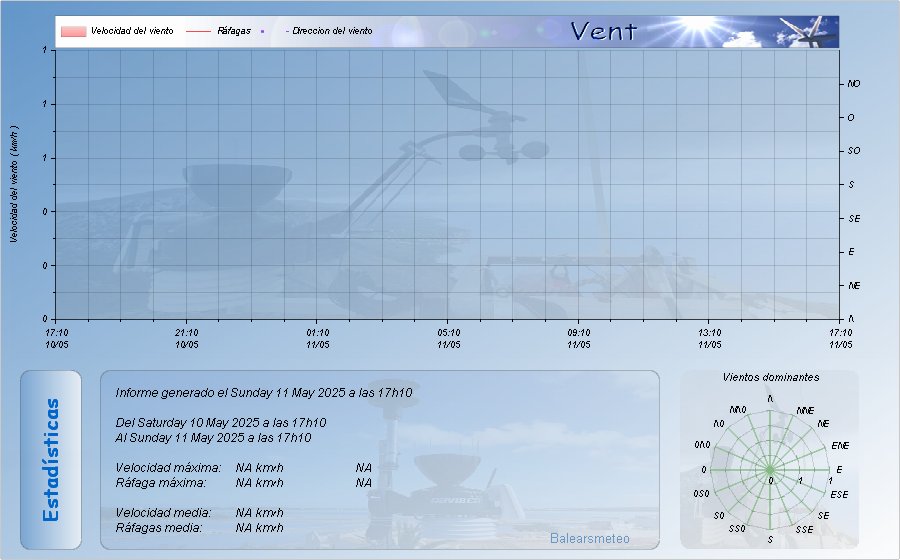Click the Vent chart title
This screenshot has height=560, width=900.
[x=604, y=32]
